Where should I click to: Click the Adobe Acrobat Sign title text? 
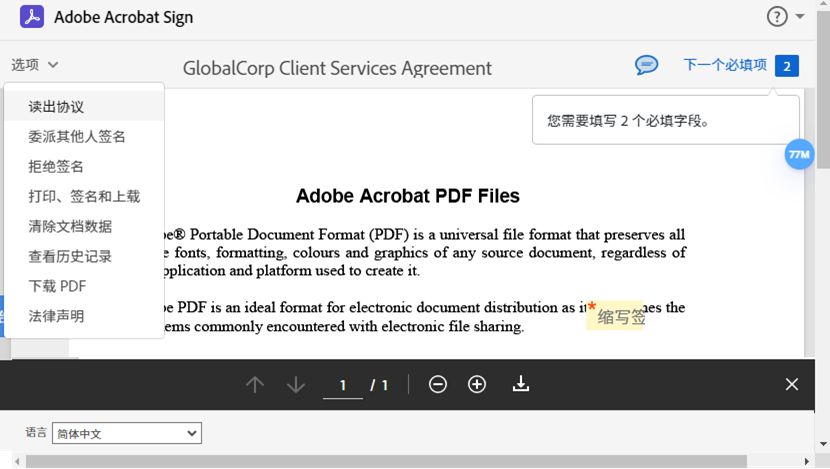pos(123,17)
